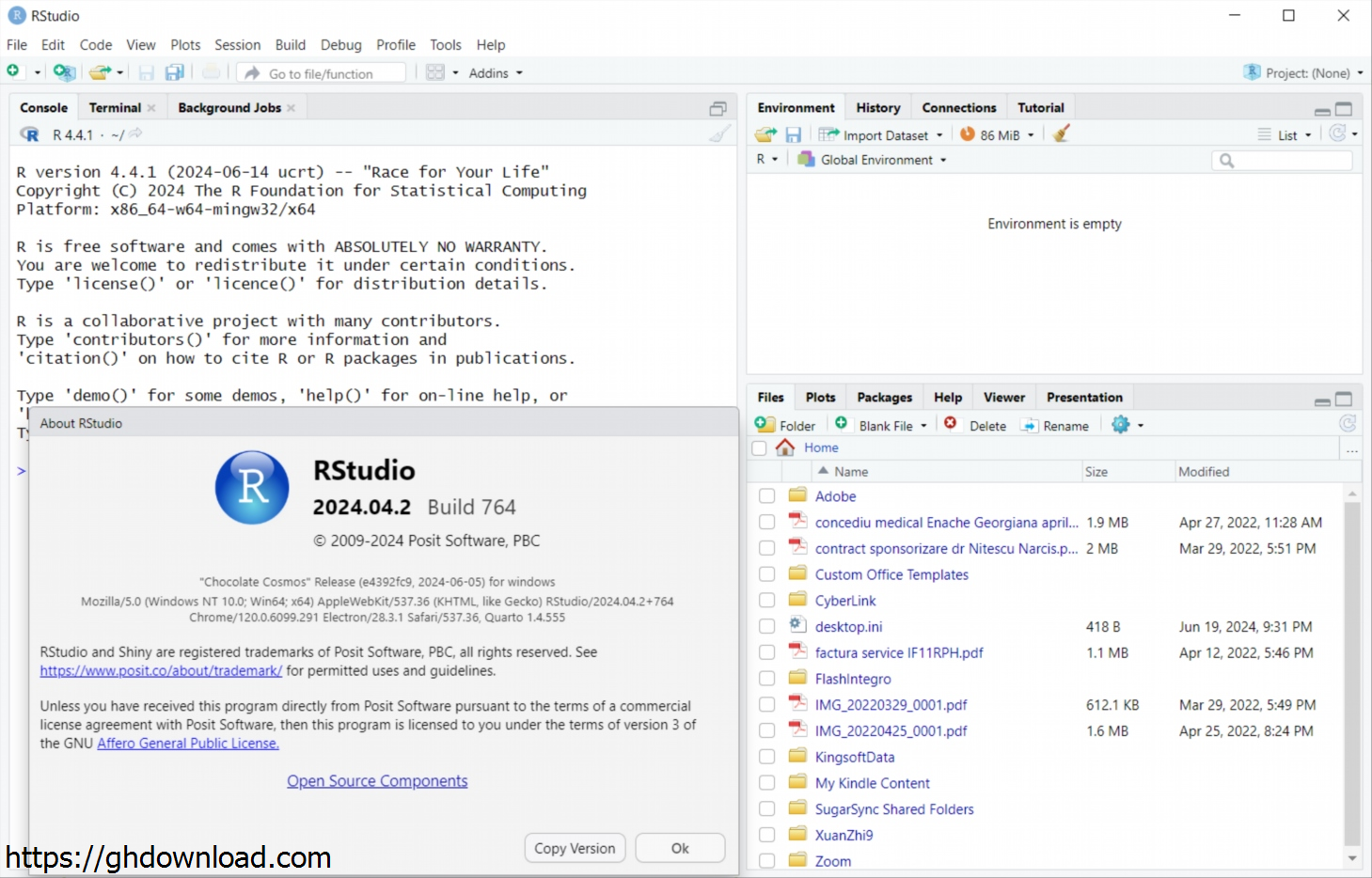The image size is (1372, 878).
Task: Check the box for Zoom folder
Action: click(x=766, y=860)
